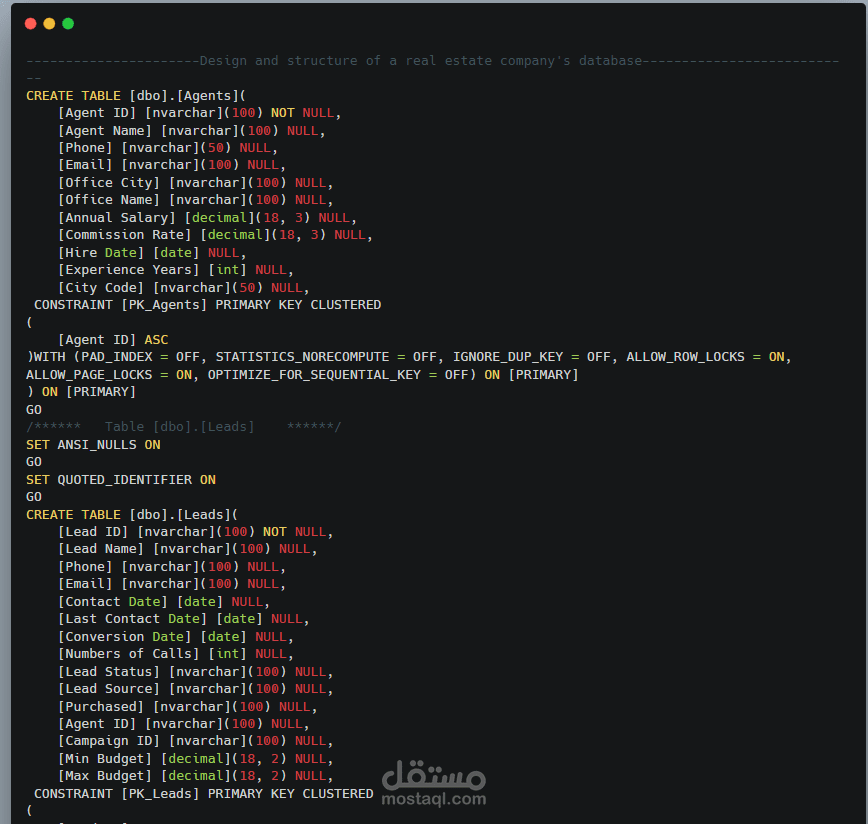
Task: Click the CONSTRAINT [PK_Agents] line
Action: (208, 305)
